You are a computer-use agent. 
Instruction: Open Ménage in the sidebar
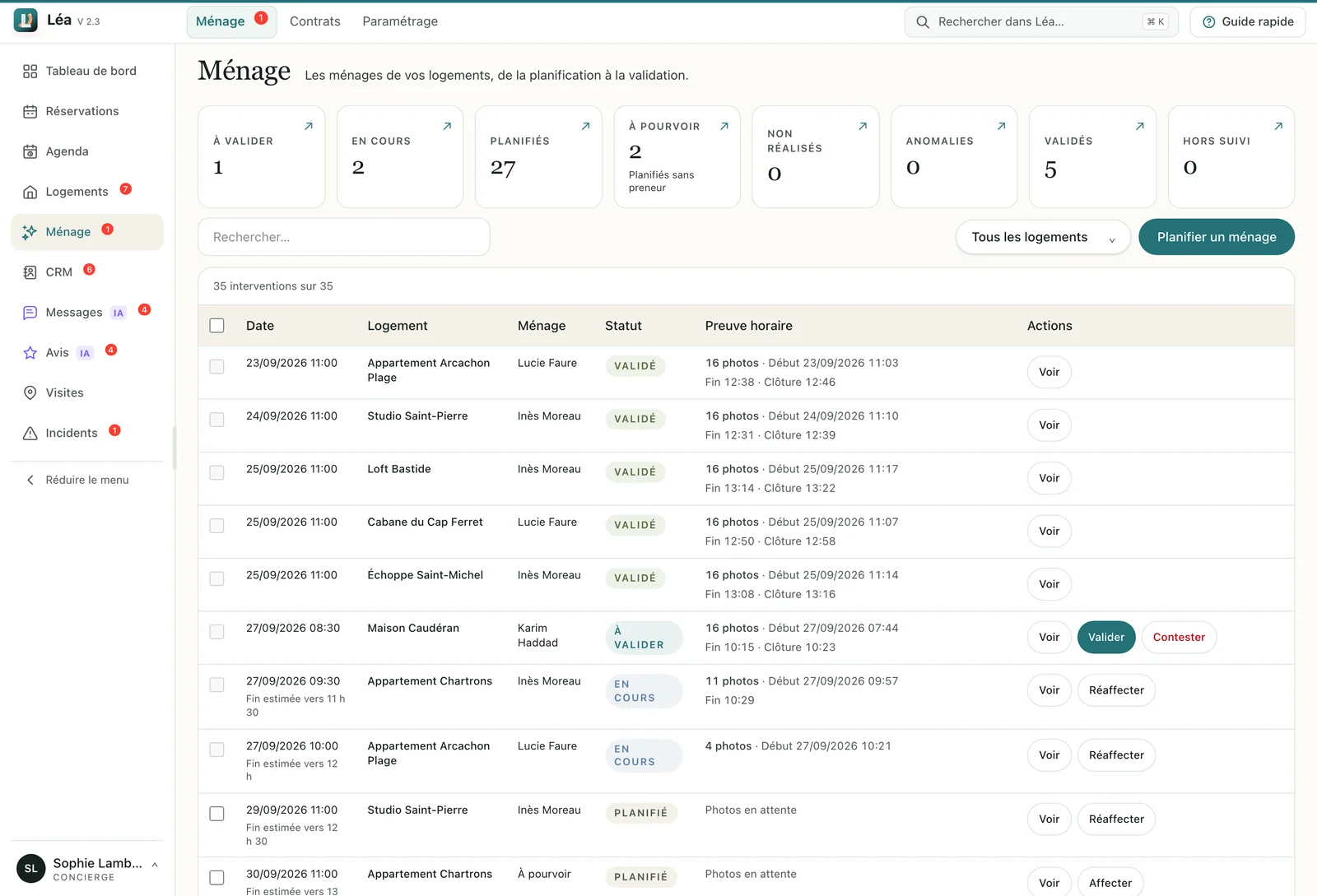click(87, 232)
